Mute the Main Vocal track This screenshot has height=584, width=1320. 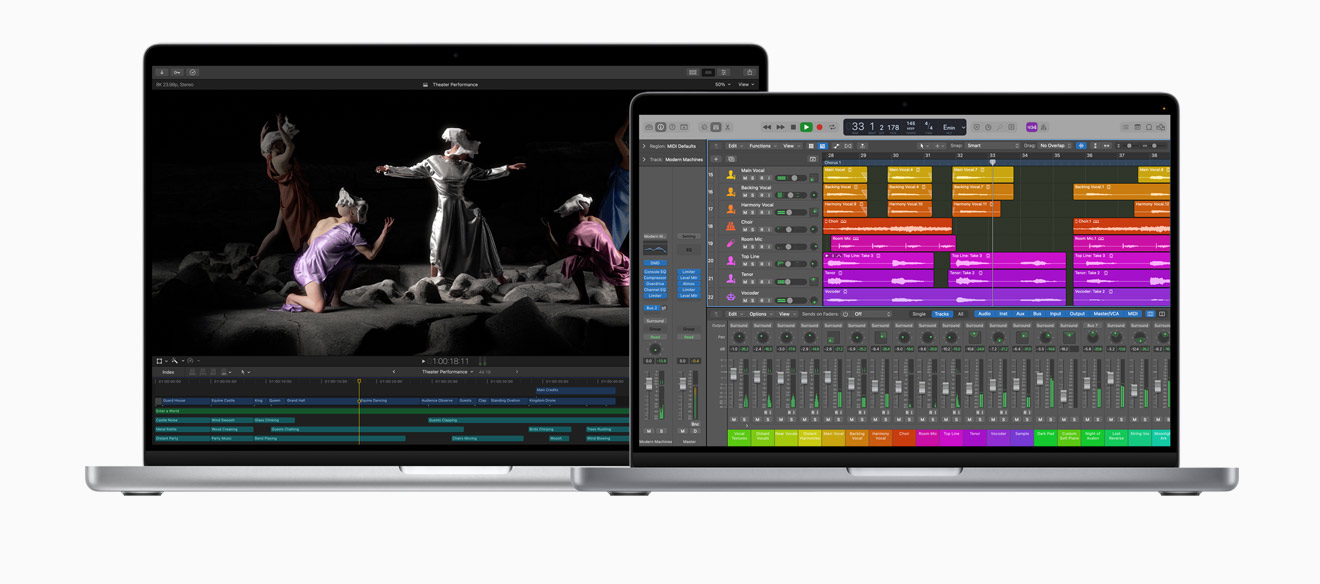(x=745, y=178)
